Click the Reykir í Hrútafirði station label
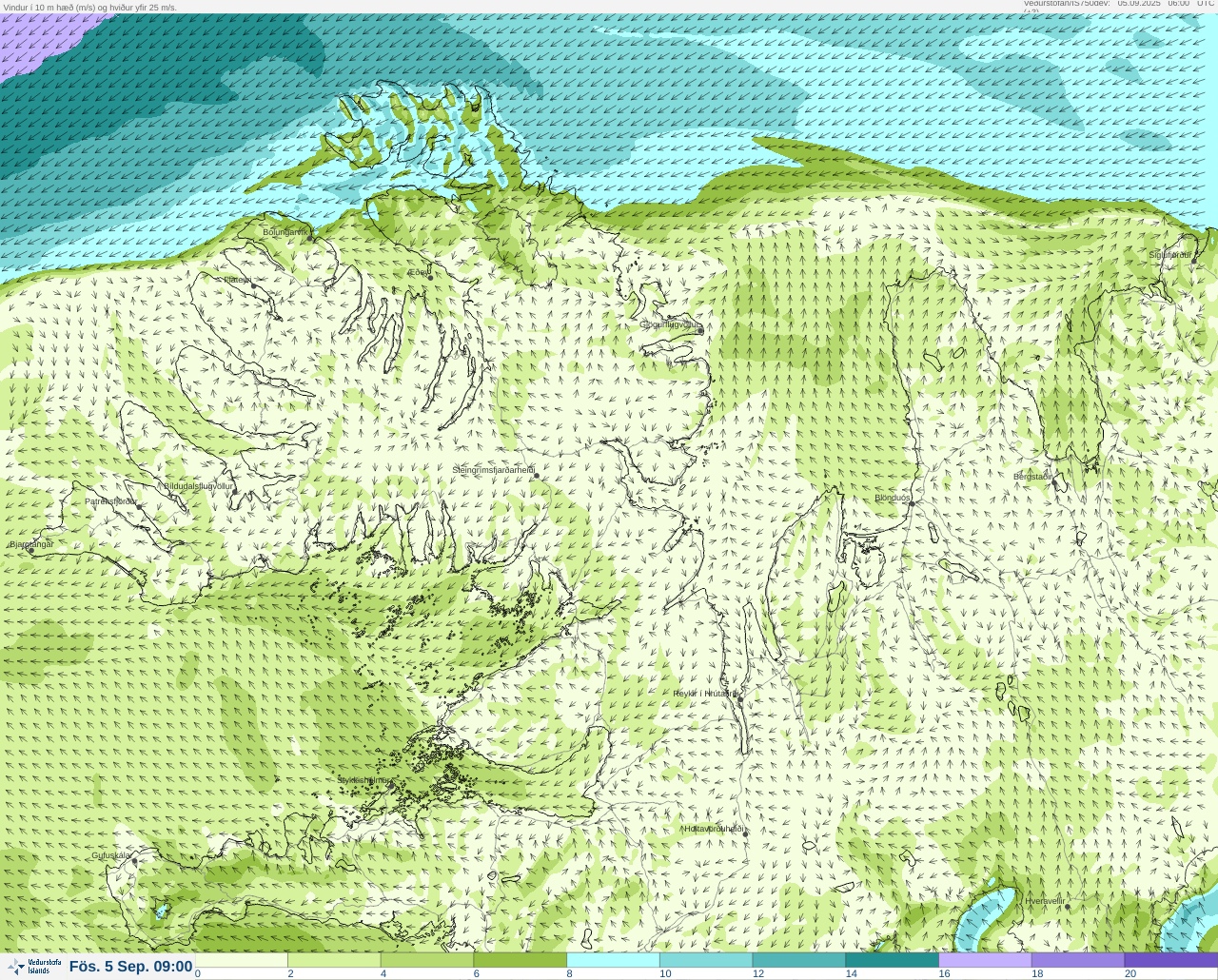1218x980 pixels. click(x=706, y=694)
